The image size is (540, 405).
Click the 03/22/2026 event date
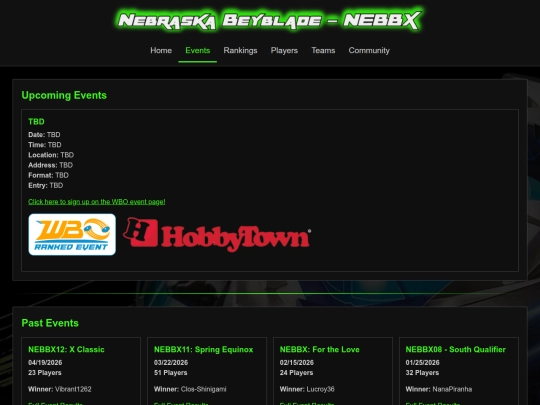pos(171,363)
